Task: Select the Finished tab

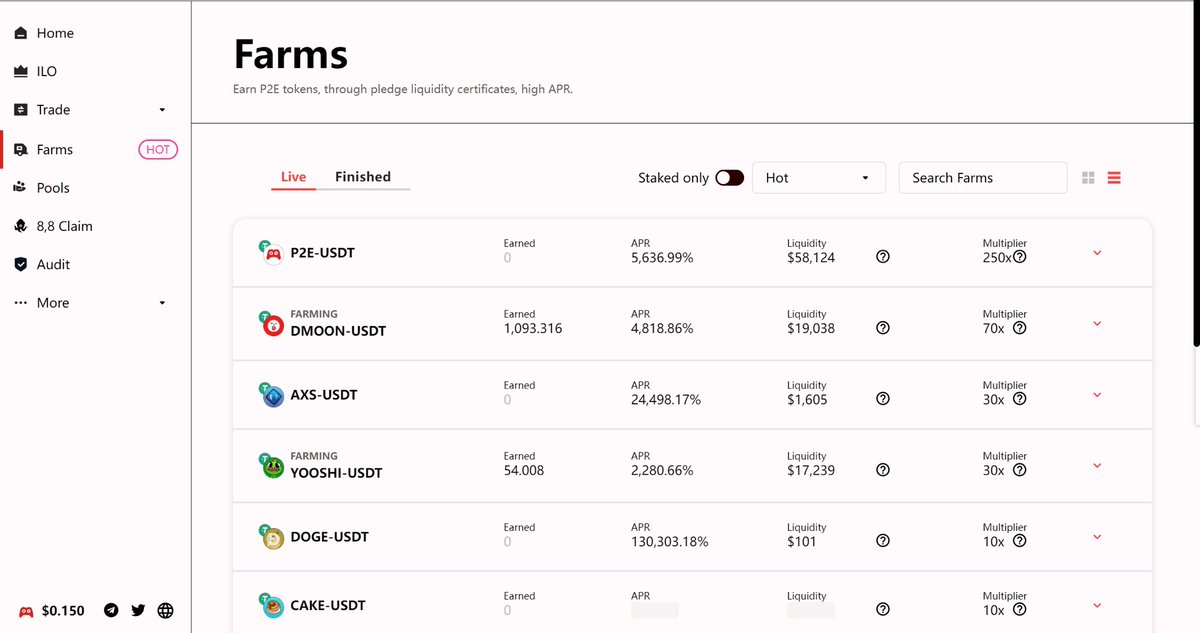Action: click(x=363, y=177)
